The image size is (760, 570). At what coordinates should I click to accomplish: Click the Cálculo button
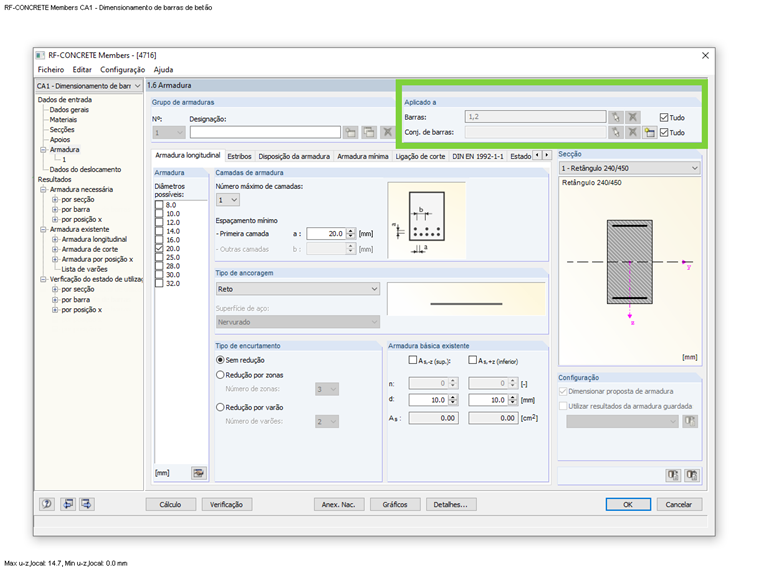pyautogui.click(x=171, y=505)
